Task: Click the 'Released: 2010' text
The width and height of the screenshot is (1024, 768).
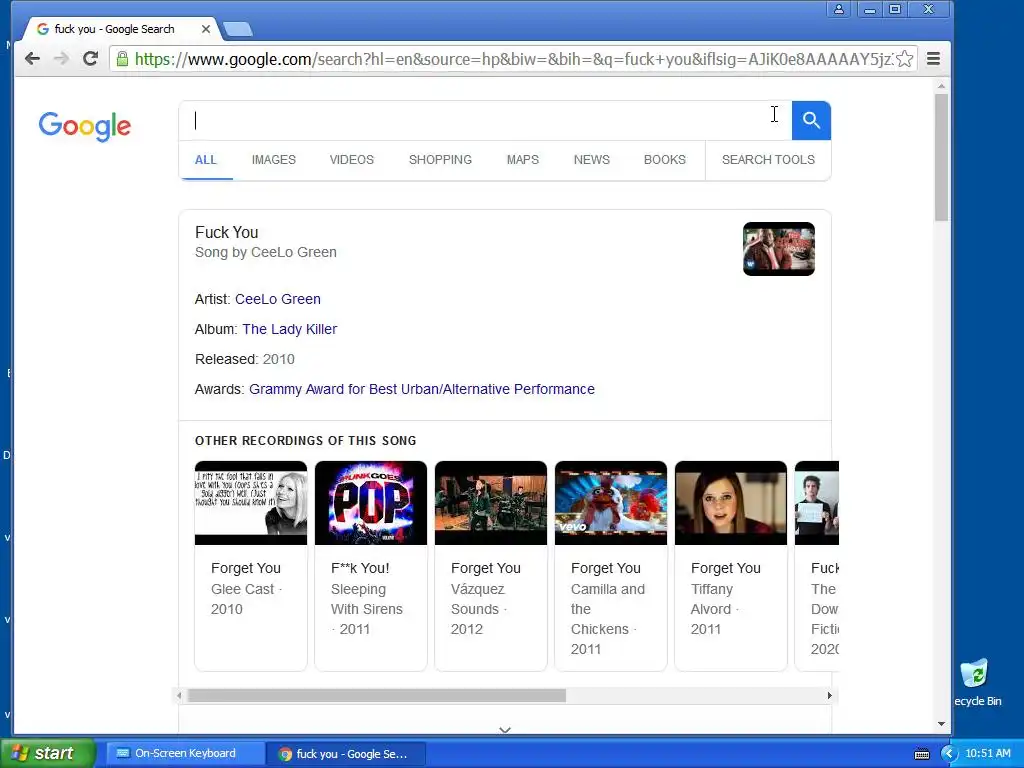Action: point(245,359)
